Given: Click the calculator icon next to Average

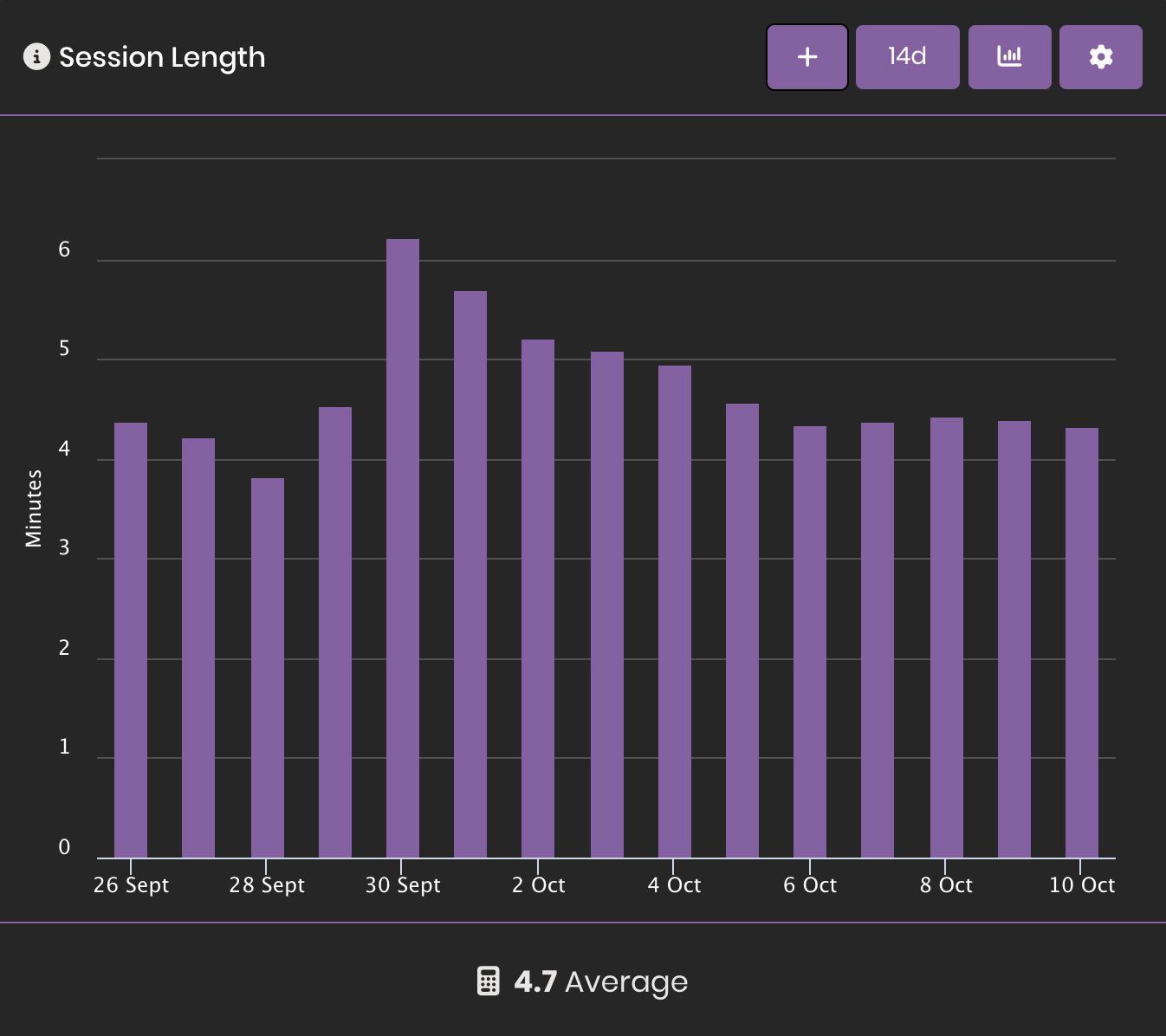Looking at the screenshot, I should [489, 981].
